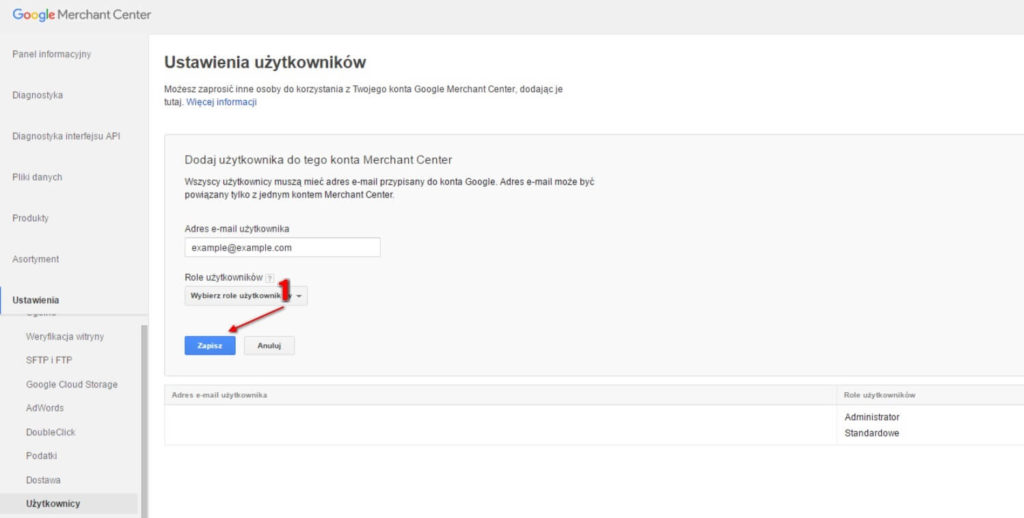Navigate to the Asortyment section
The width and height of the screenshot is (1024, 518).
pos(35,259)
